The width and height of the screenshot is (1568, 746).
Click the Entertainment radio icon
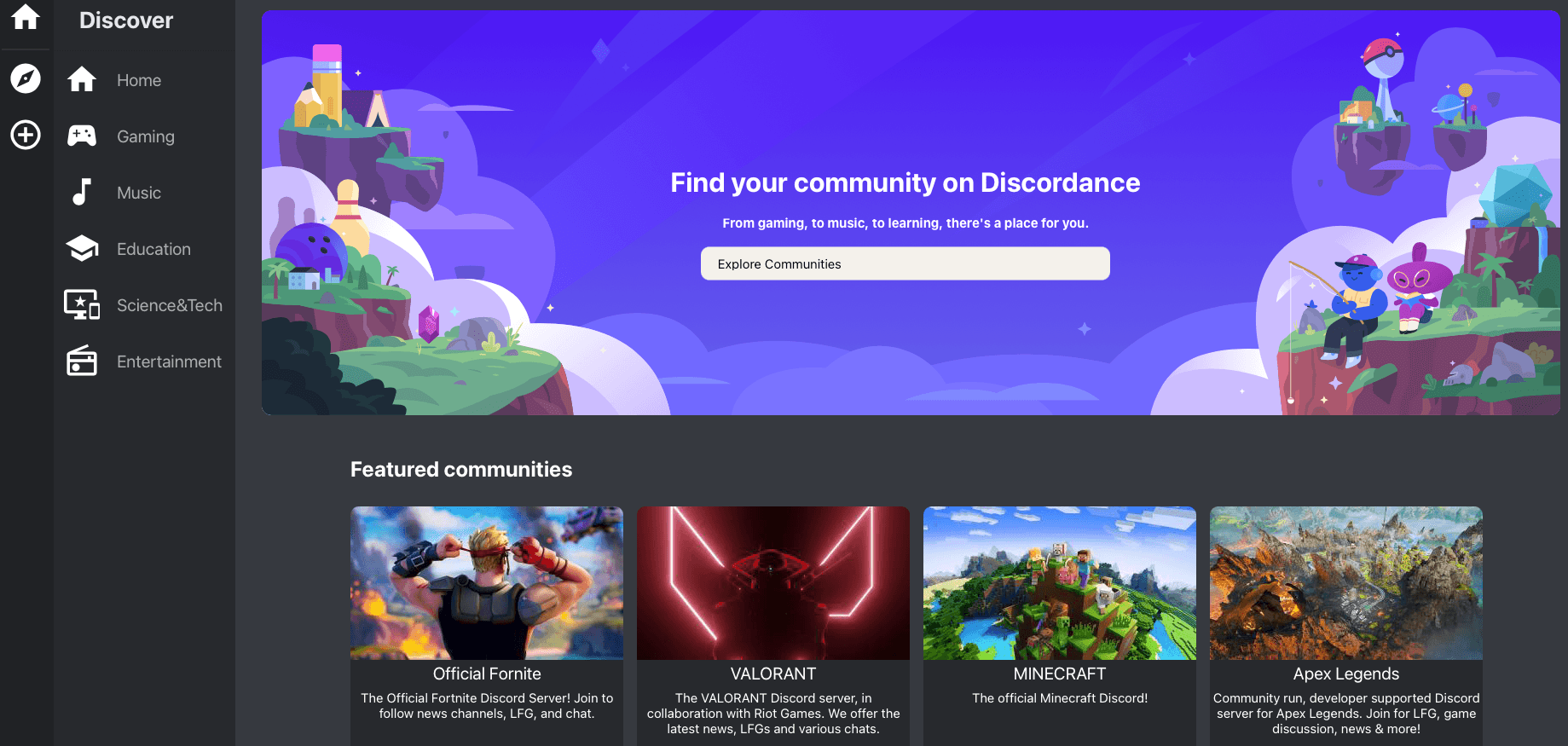82,361
